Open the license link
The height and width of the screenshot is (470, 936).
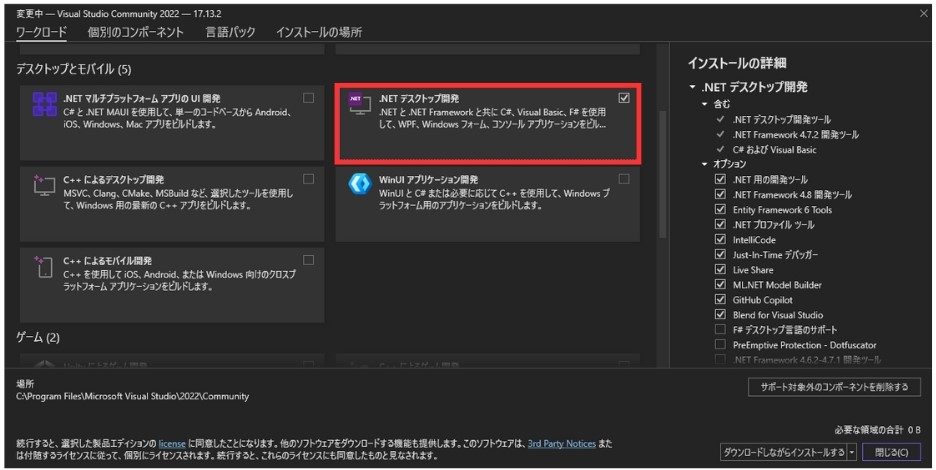[x=172, y=444]
